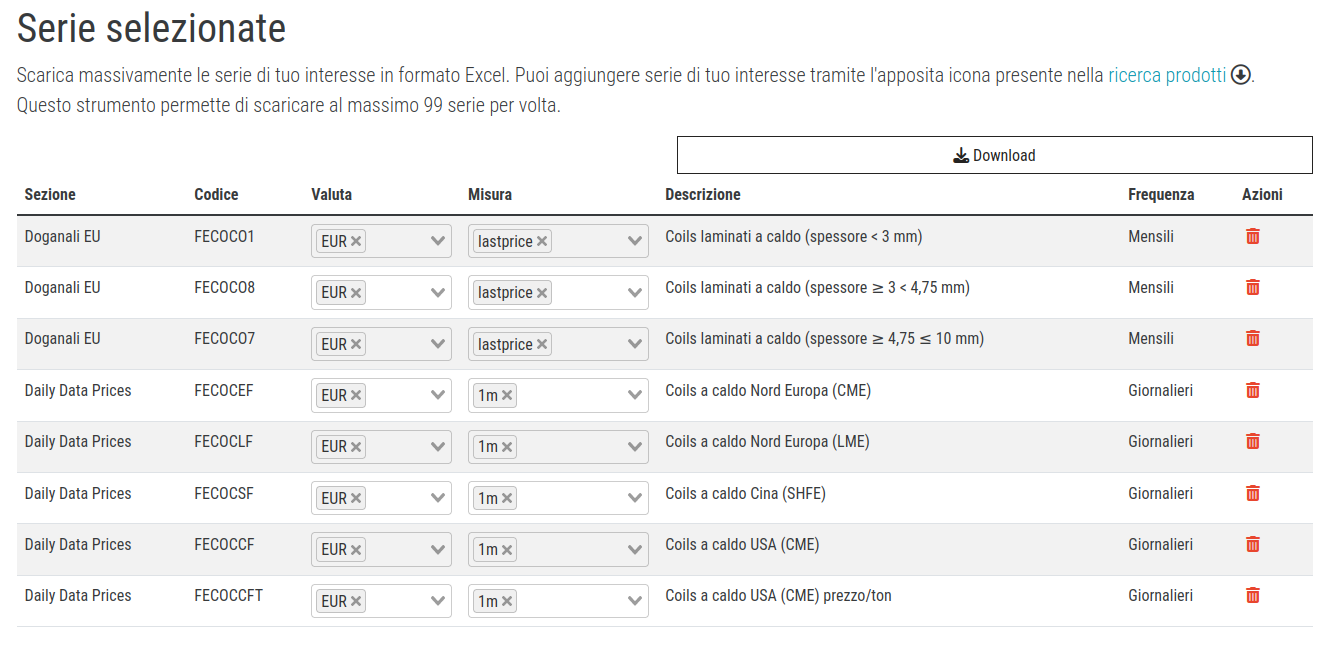Expand Misura dropdown arrow for FECOCCF

[x=635, y=549]
